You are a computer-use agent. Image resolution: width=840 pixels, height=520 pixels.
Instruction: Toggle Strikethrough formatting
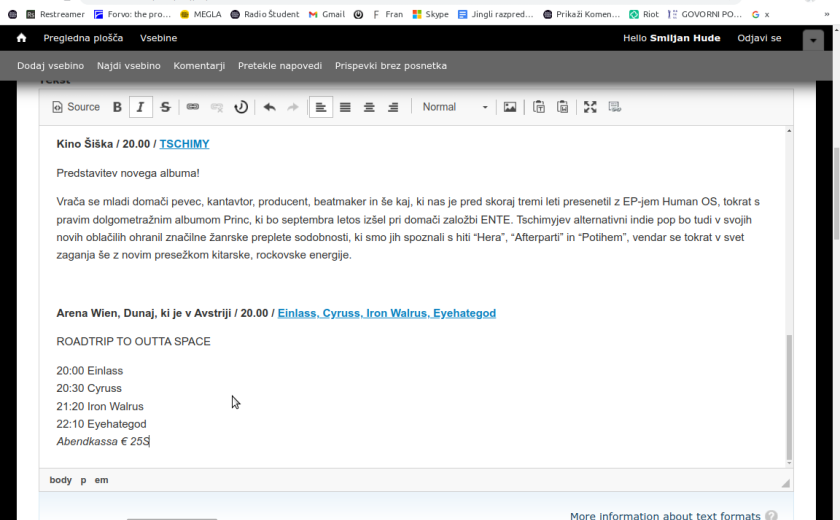[165, 107]
